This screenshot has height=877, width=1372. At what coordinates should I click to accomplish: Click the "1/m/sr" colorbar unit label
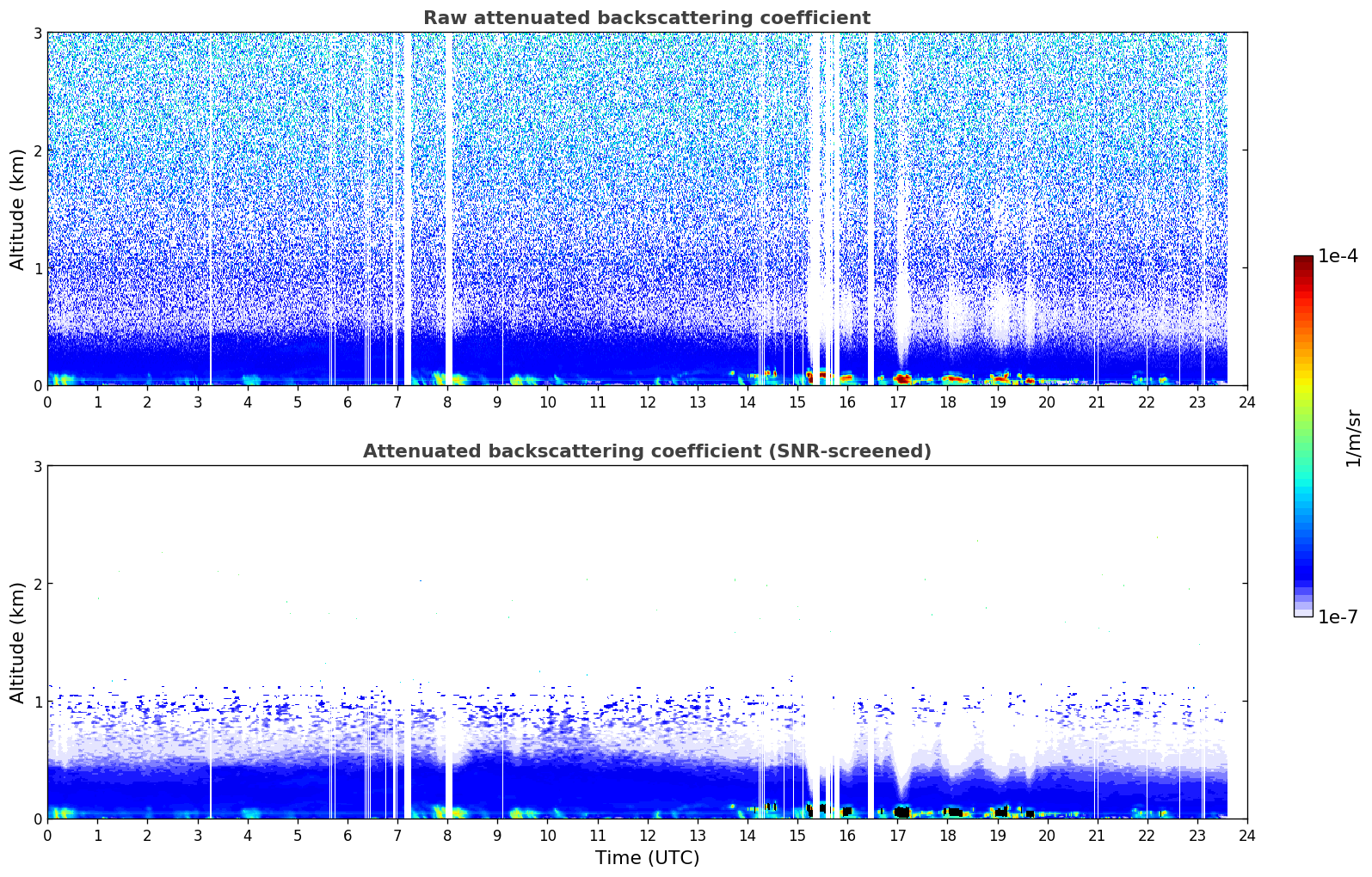tap(1353, 437)
